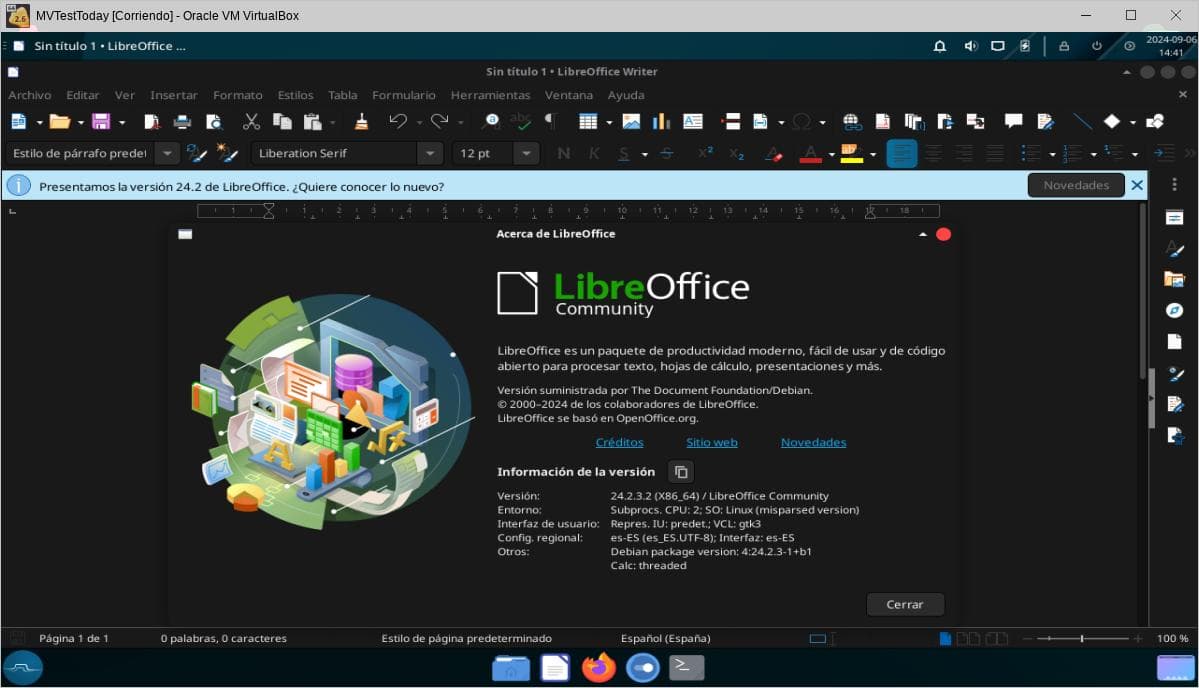Image resolution: width=1199 pixels, height=688 pixels.
Task: Toggle Superscript formatting
Action: tap(705, 152)
